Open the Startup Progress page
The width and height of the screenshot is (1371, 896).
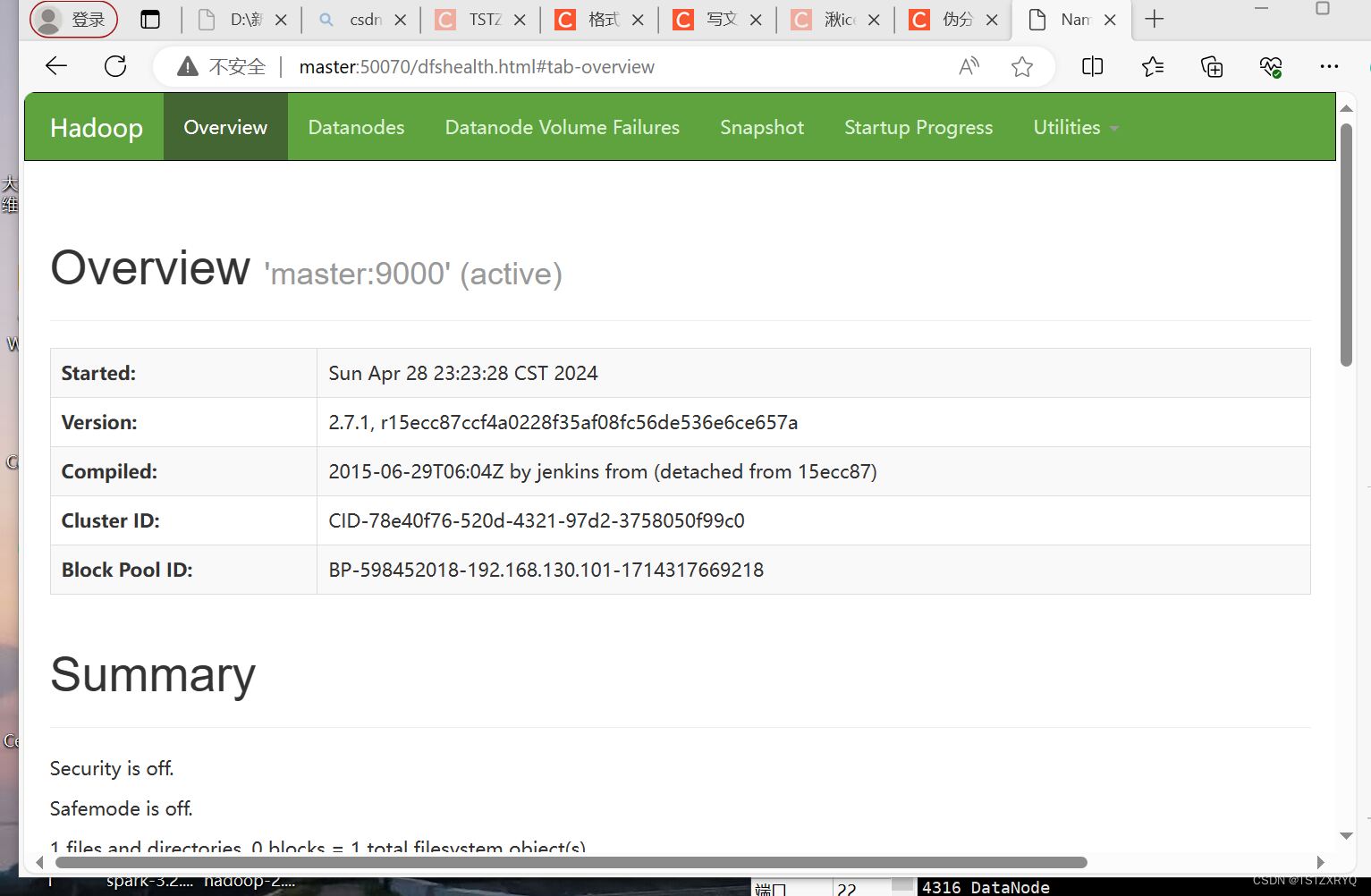click(918, 127)
